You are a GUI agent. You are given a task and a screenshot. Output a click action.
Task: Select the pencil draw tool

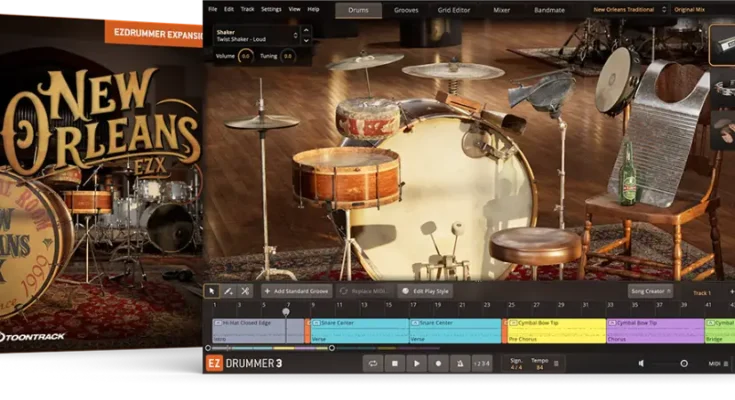tap(228, 291)
